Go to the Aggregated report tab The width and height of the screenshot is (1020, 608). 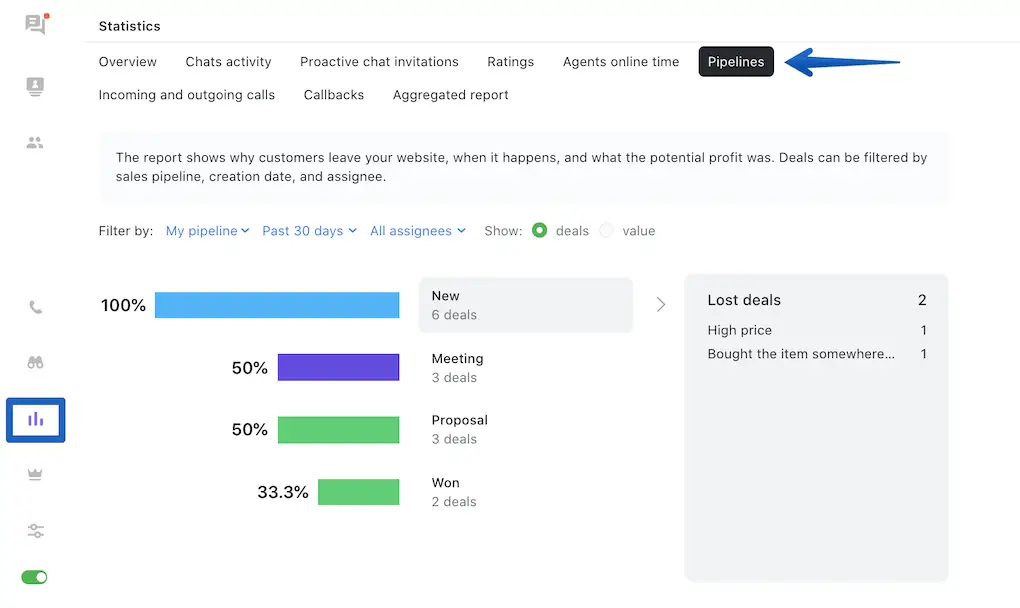click(x=450, y=95)
